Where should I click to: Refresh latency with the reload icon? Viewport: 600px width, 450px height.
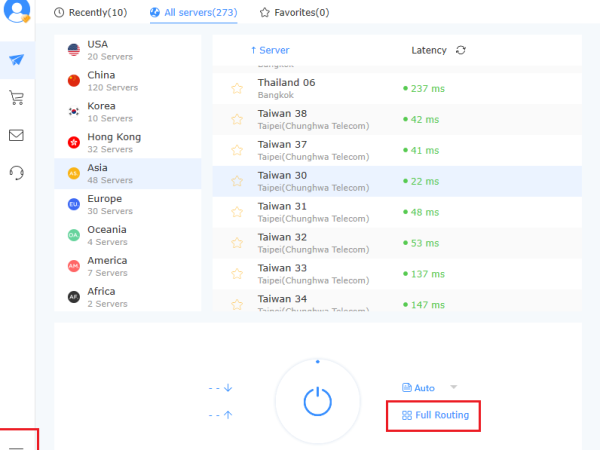(461, 50)
